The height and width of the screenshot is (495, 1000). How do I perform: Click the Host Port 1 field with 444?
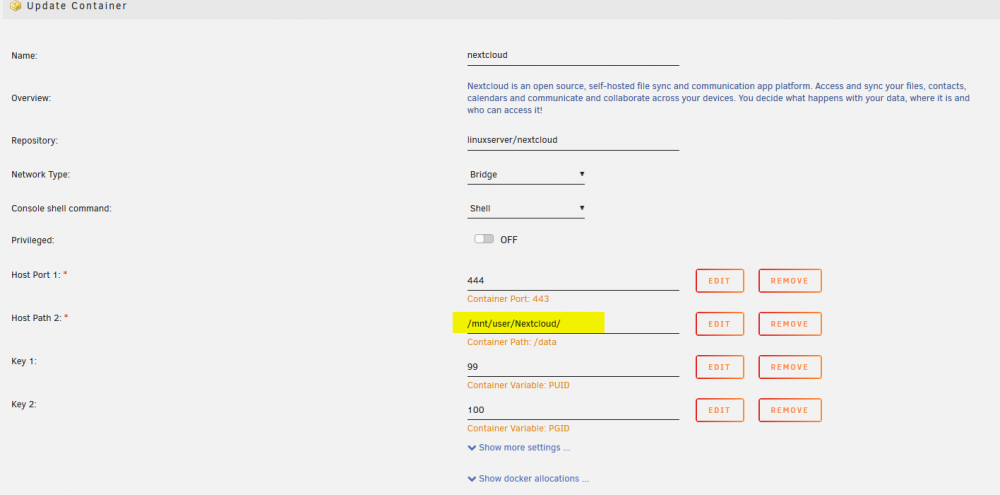pyautogui.click(x=573, y=280)
